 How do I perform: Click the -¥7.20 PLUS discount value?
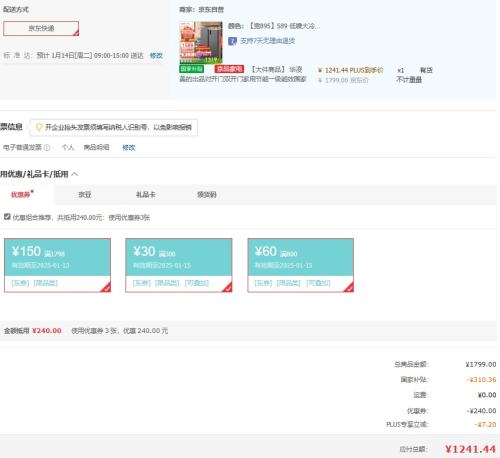[x=486, y=424]
